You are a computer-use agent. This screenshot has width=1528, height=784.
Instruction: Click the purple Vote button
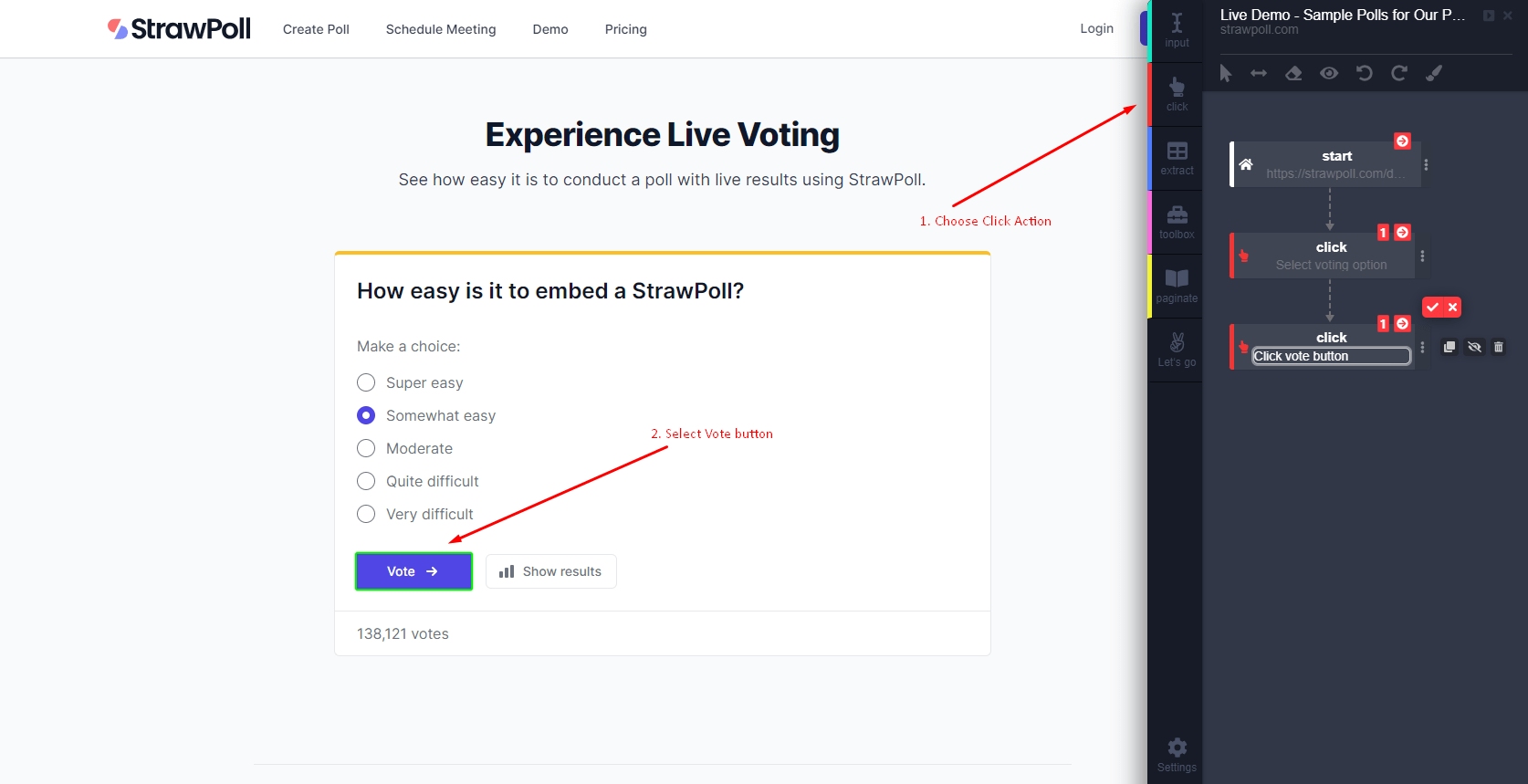click(413, 570)
